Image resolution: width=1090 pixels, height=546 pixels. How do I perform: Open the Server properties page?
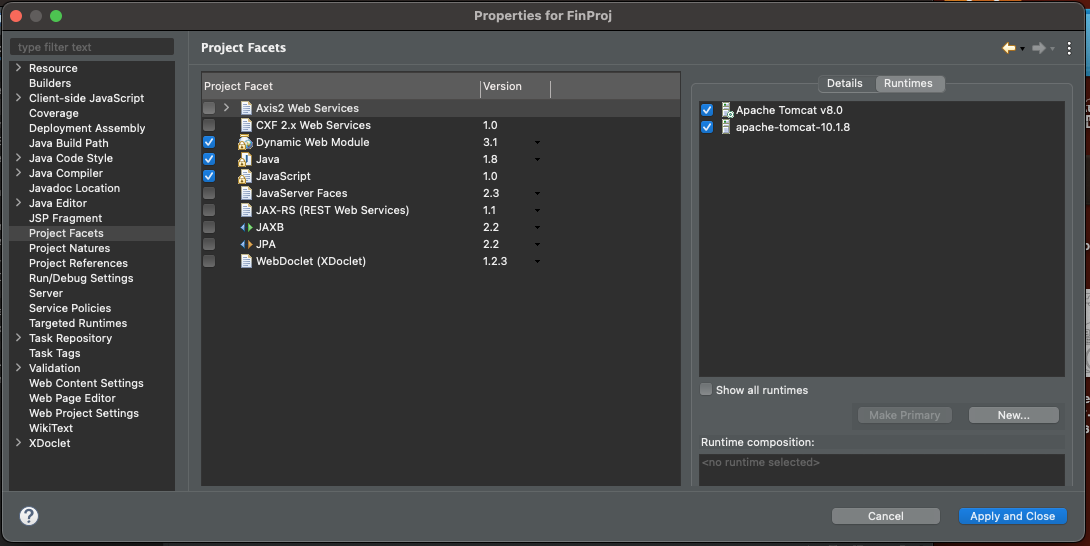46,294
